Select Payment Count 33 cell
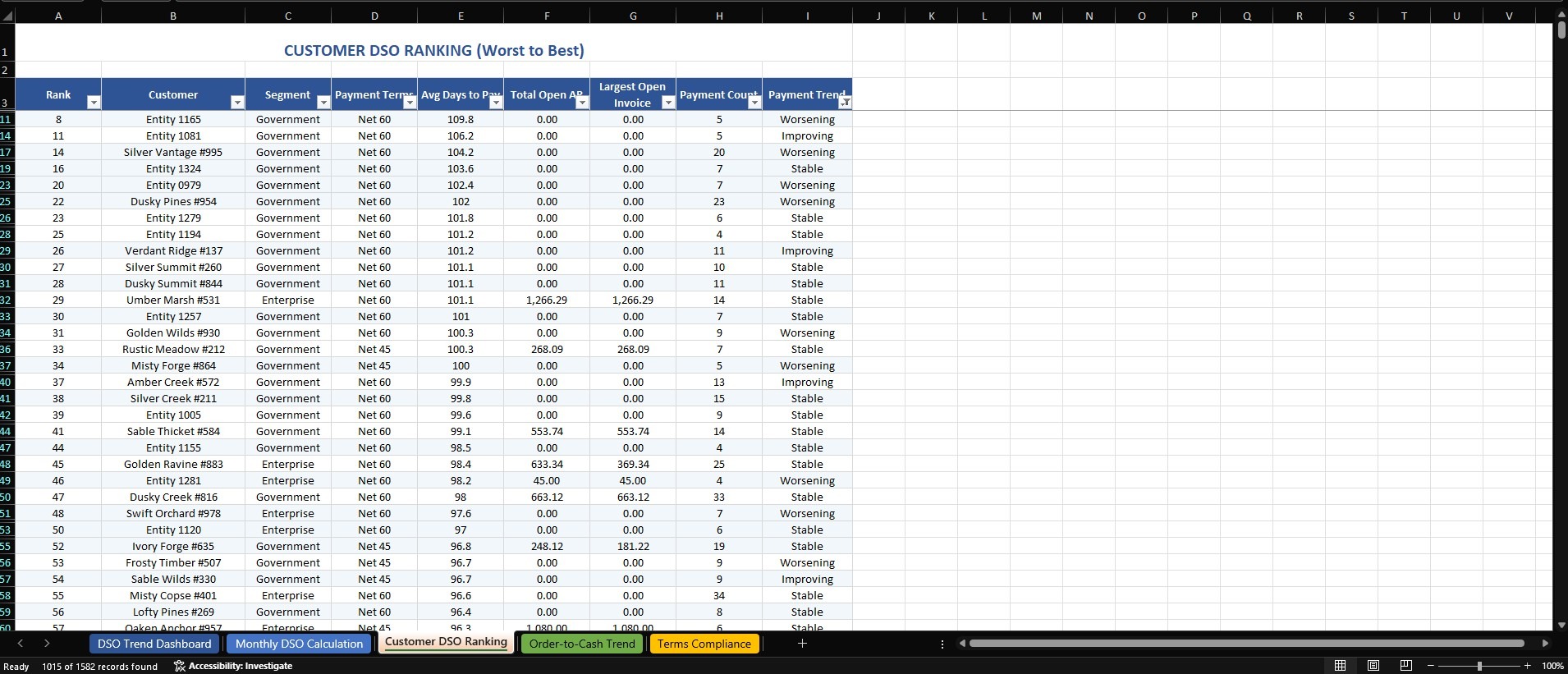 coord(719,497)
